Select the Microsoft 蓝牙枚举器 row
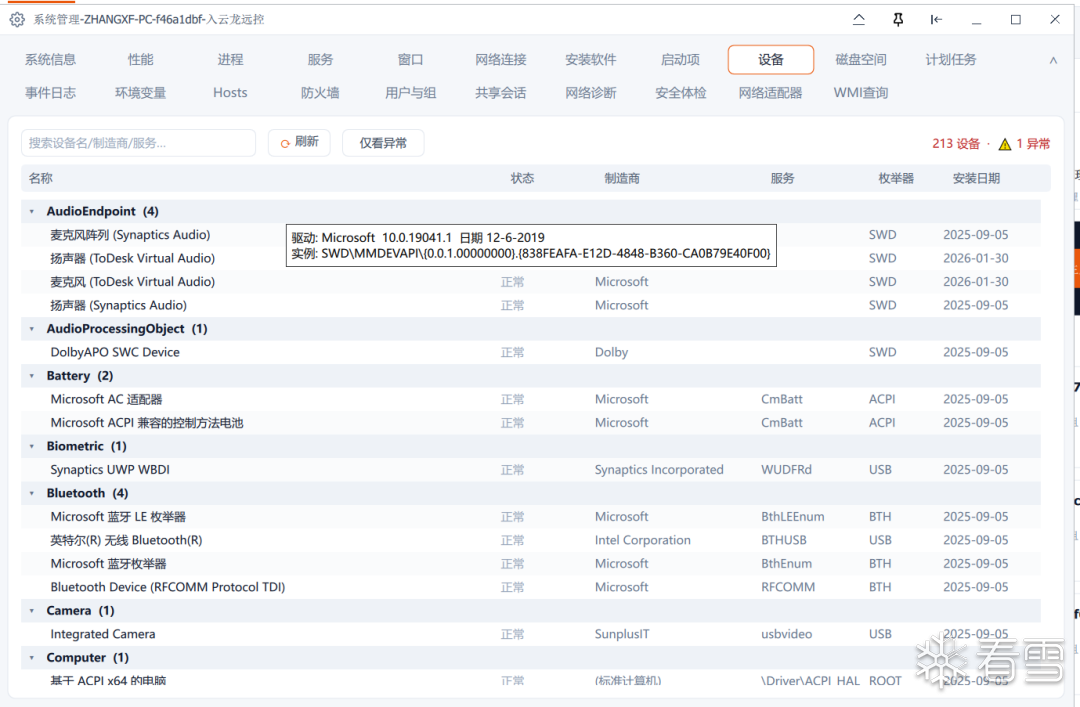The height and width of the screenshot is (707, 1080). (530, 564)
